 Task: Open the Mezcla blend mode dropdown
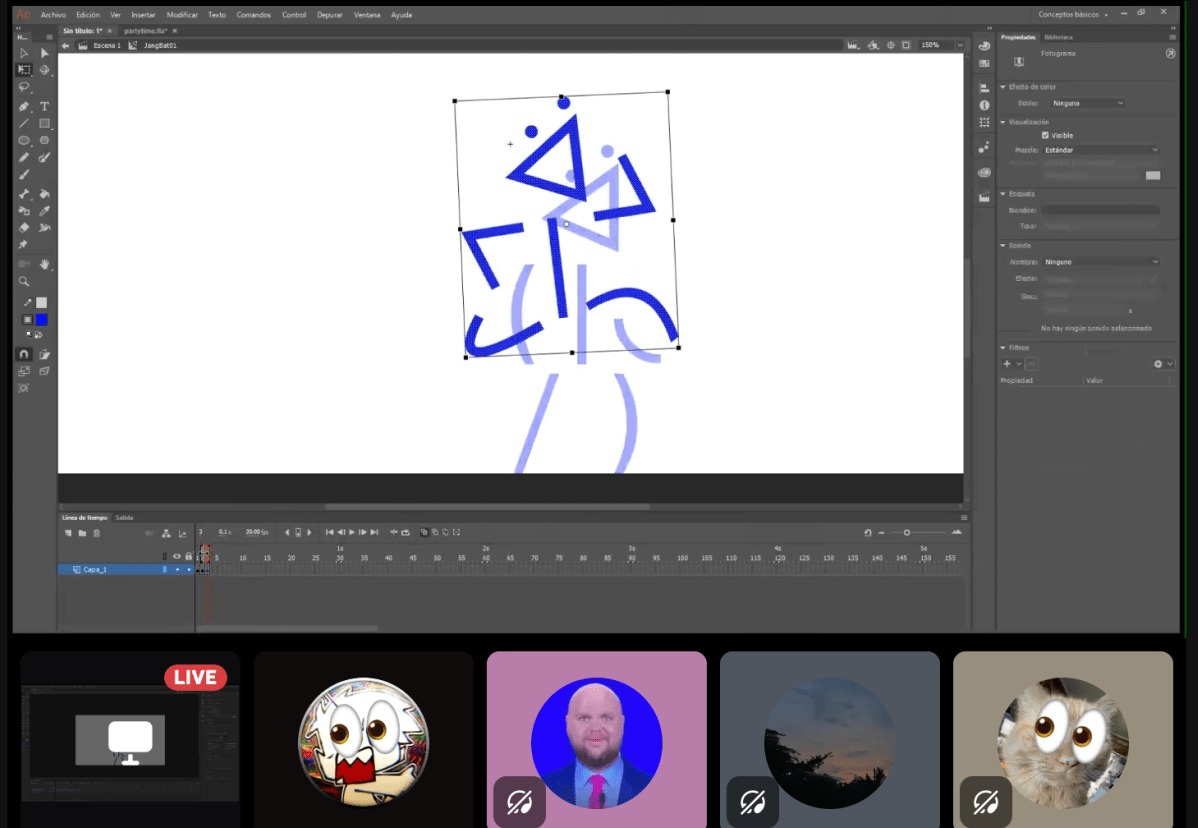coord(1100,150)
